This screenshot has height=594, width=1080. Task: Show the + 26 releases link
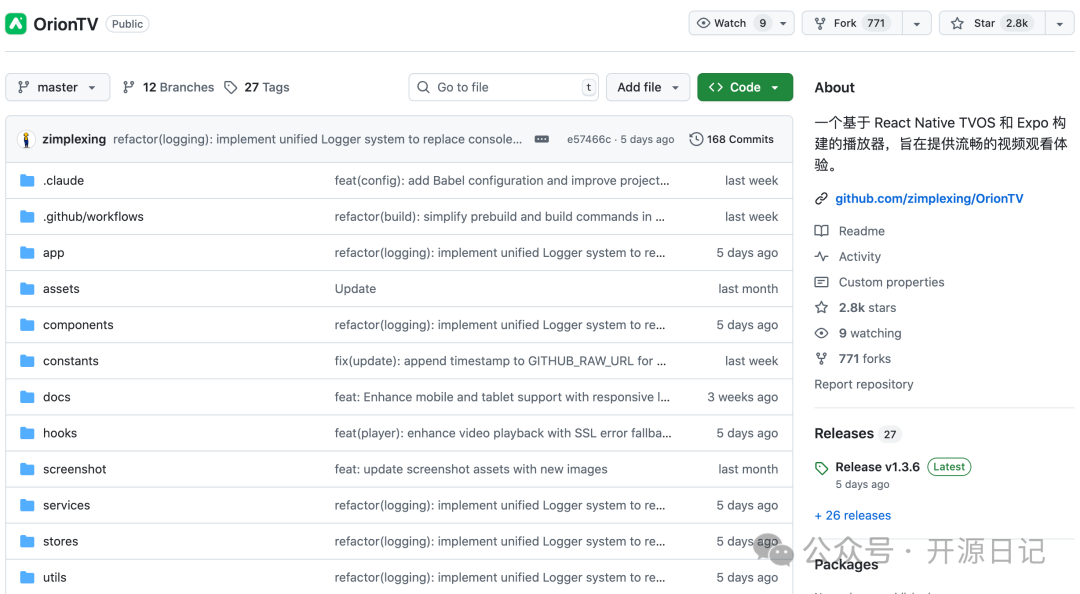(853, 515)
